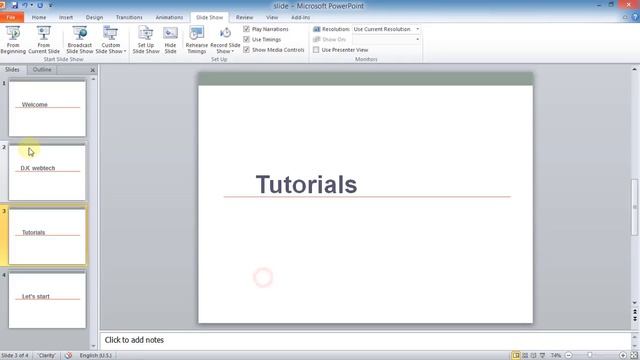Save the presentation from Quick Access
The image size is (640, 360).
pyautogui.click(x=15, y=5)
